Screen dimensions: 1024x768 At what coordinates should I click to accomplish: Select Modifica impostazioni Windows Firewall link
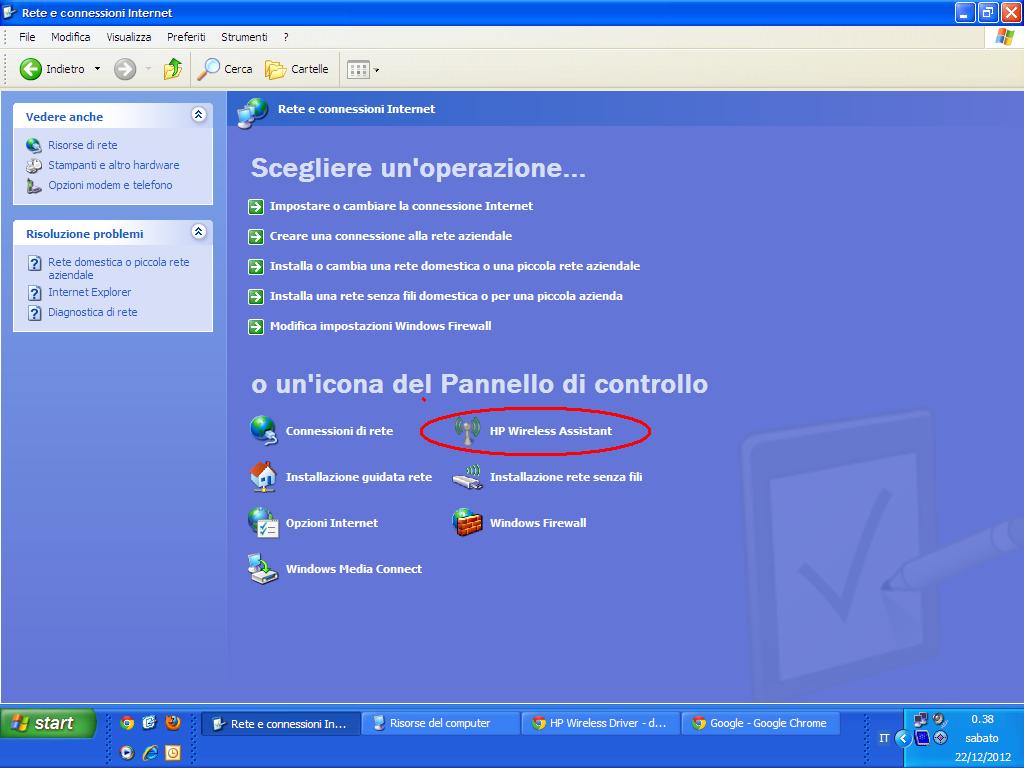click(380, 327)
